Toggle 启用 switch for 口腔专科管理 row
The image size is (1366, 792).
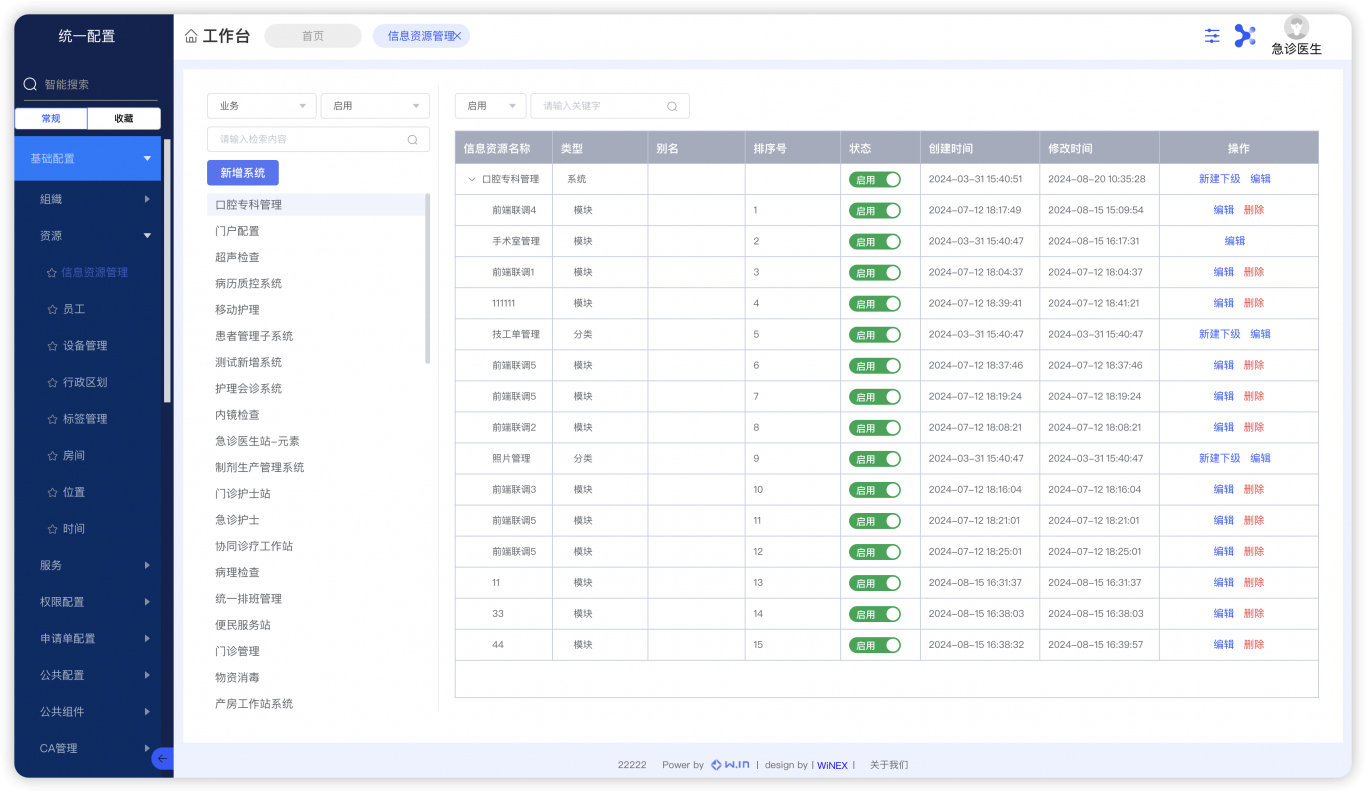click(875, 179)
